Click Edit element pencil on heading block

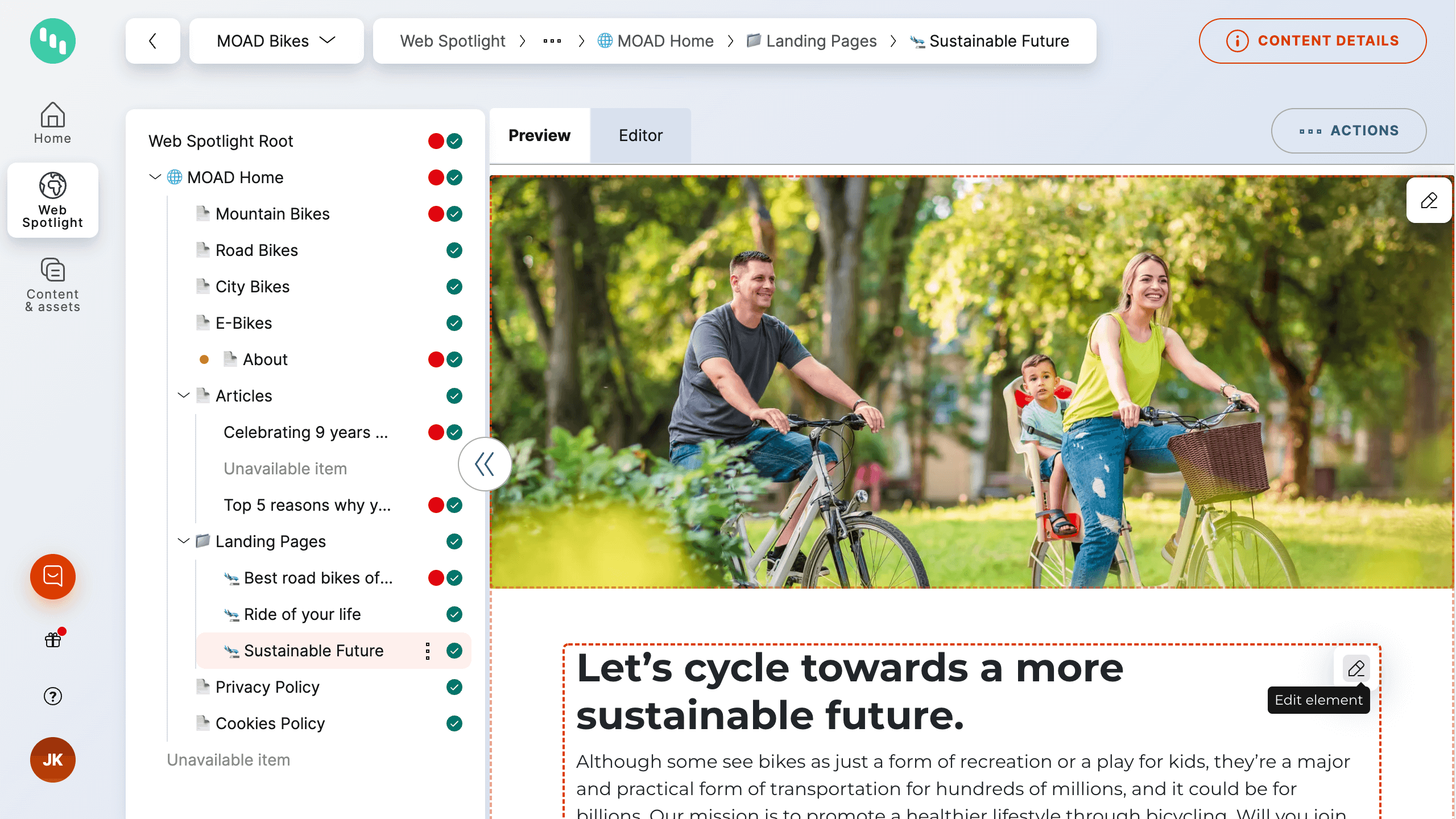(1356, 668)
